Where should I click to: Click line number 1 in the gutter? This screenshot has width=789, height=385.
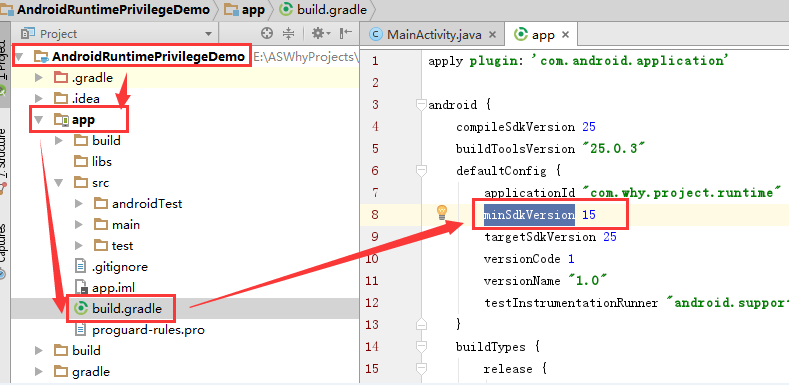point(374,61)
